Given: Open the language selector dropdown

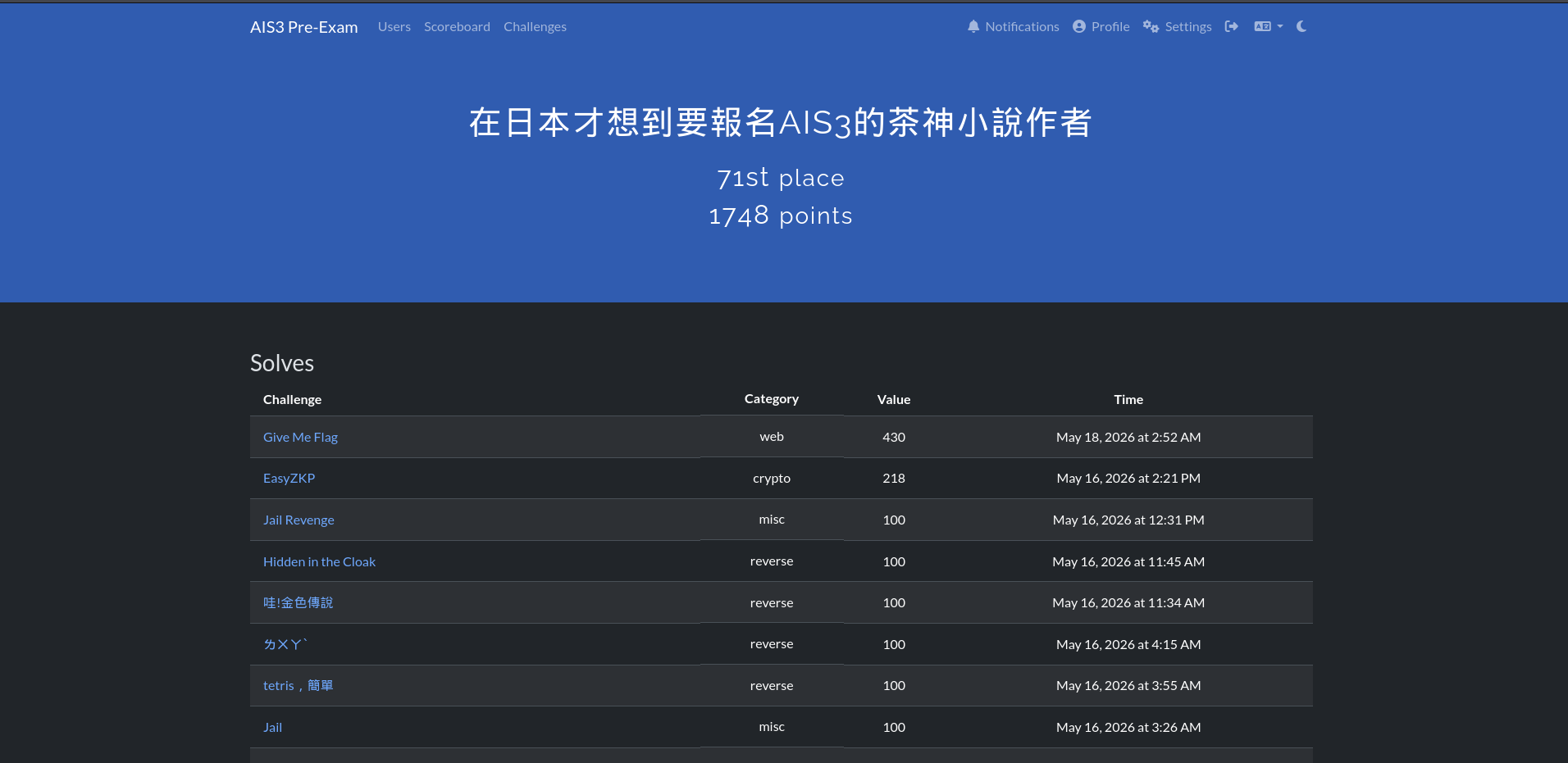Looking at the screenshot, I should coord(1269,26).
